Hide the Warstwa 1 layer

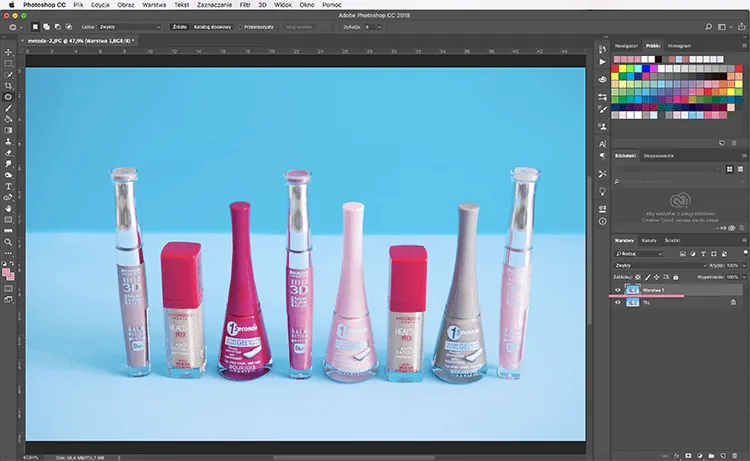tap(617, 290)
